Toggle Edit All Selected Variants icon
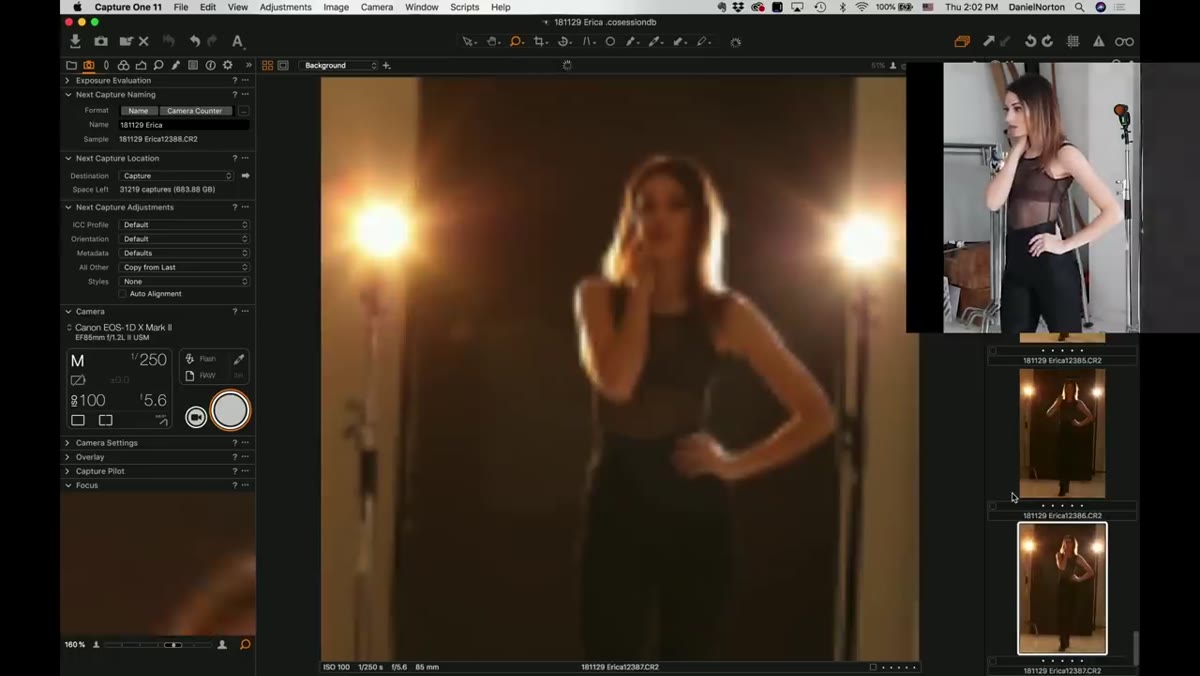Image resolution: width=1200 pixels, height=676 pixels. (962, 41)
